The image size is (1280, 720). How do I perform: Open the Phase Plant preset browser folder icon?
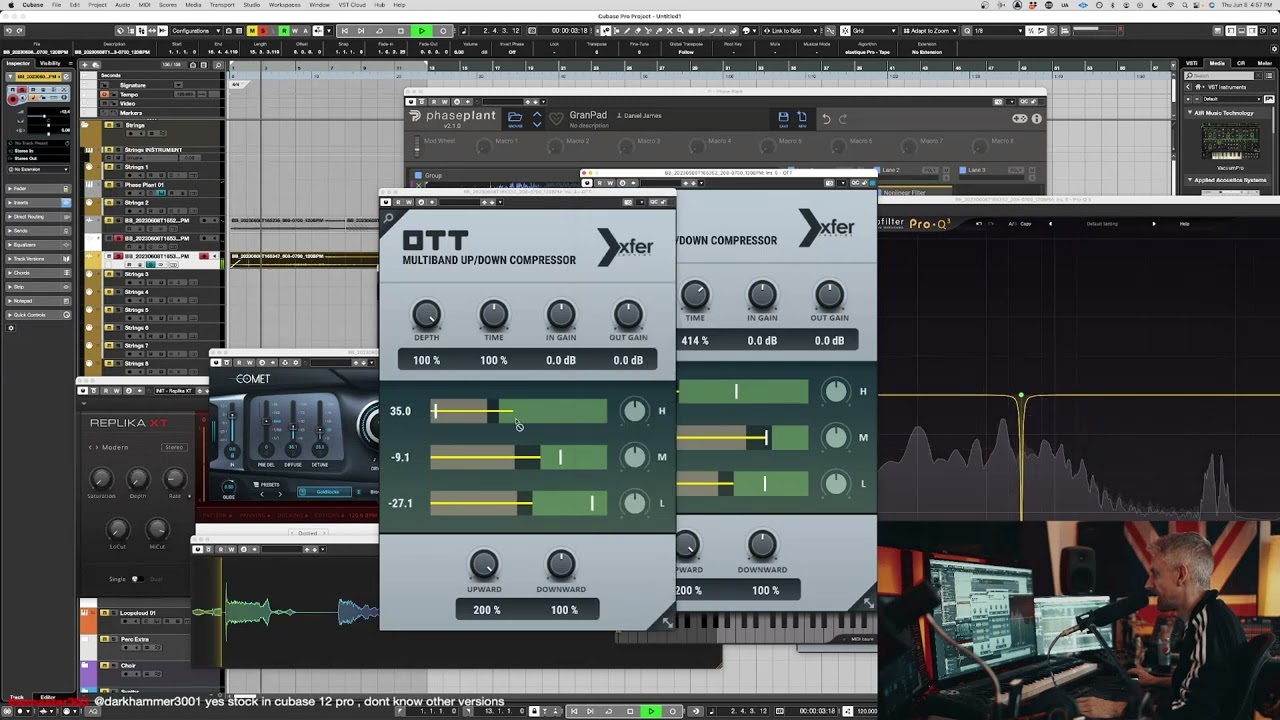tap(515, 118)
